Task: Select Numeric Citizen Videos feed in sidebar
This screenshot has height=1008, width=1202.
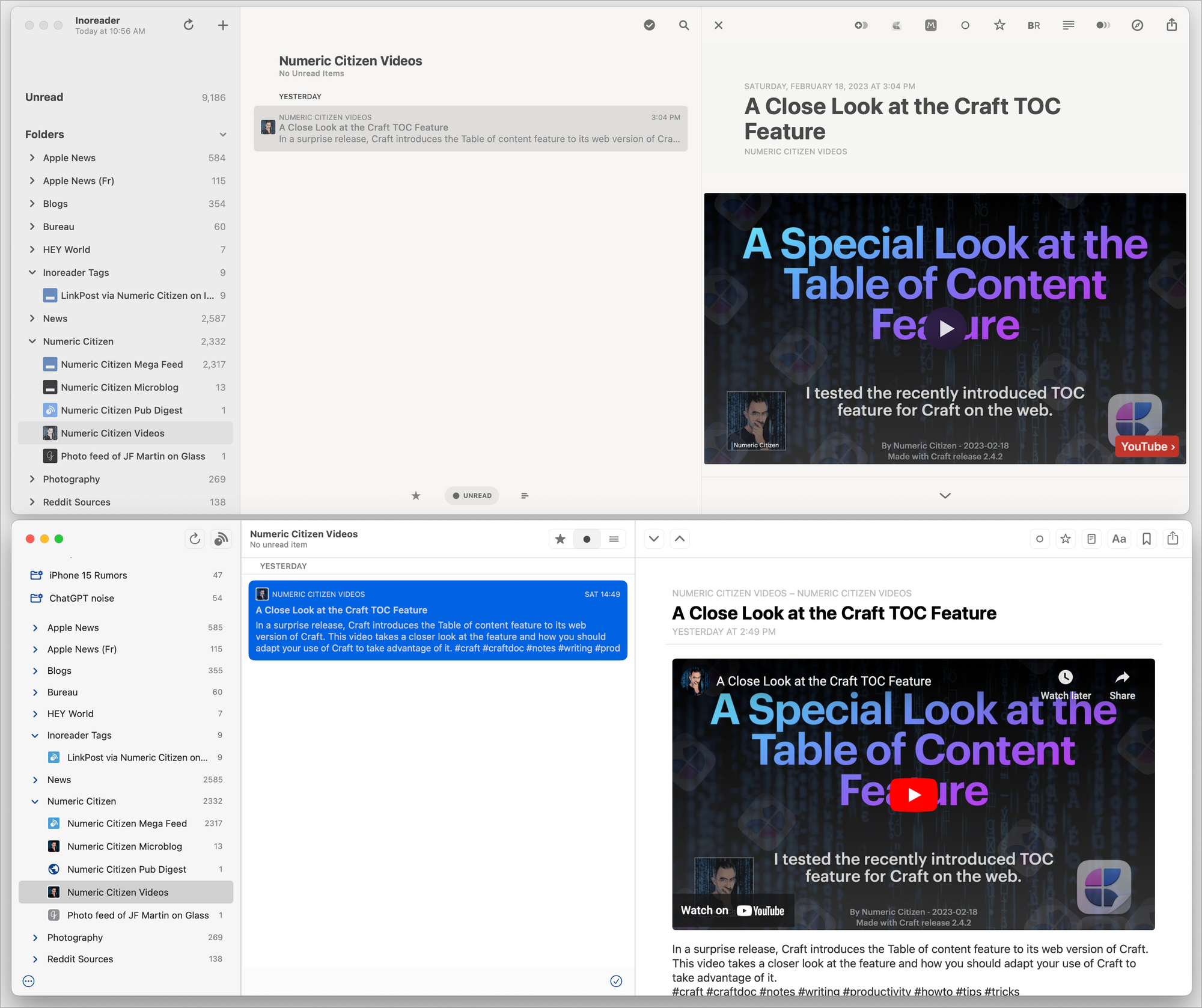Action: point(113,433)
